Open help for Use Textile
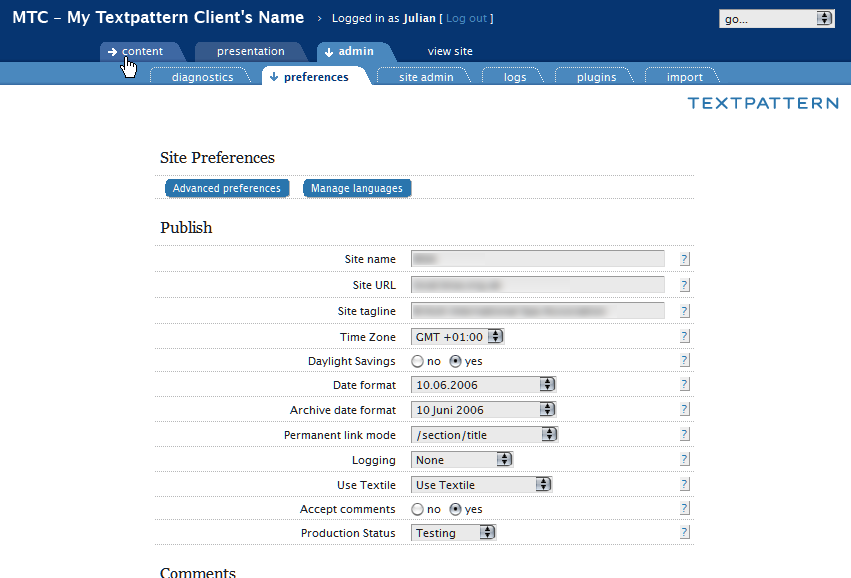Screen dimensions: 851x578 [x=684, y=484]
